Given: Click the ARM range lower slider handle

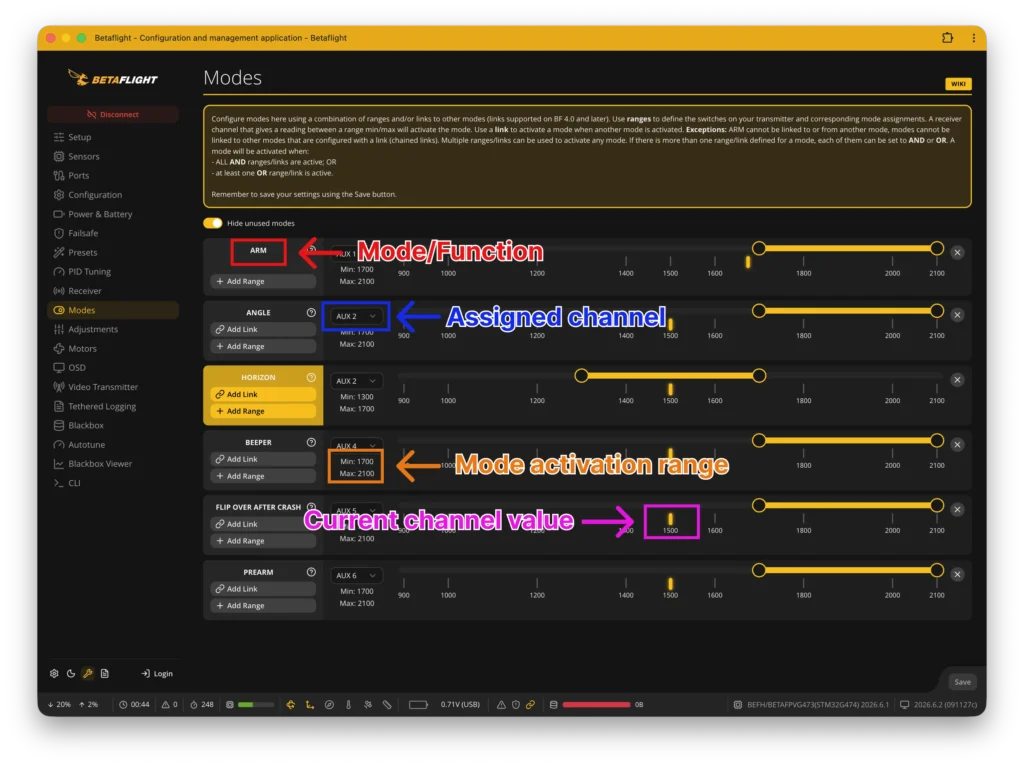Looking at the screenshot, I should coord(759,248).
